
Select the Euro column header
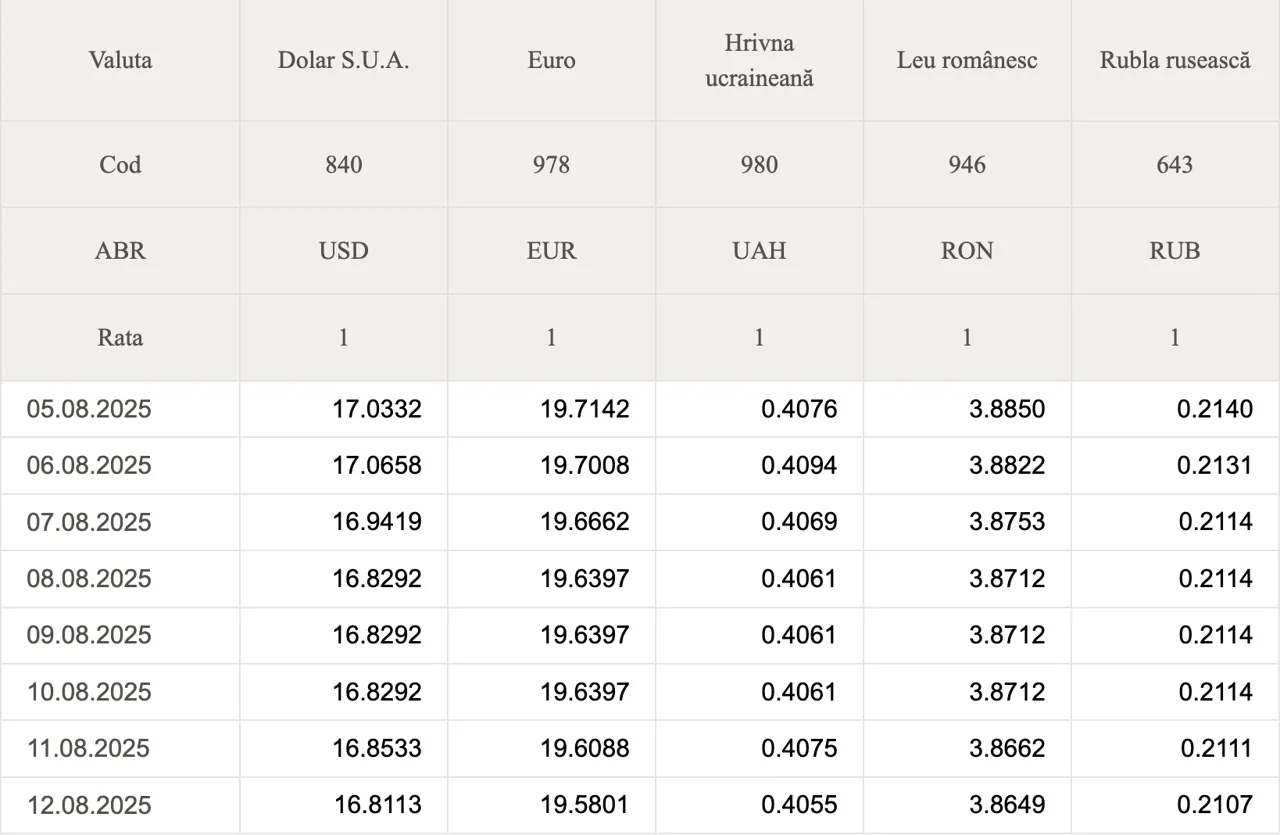(x=552, y=60)
